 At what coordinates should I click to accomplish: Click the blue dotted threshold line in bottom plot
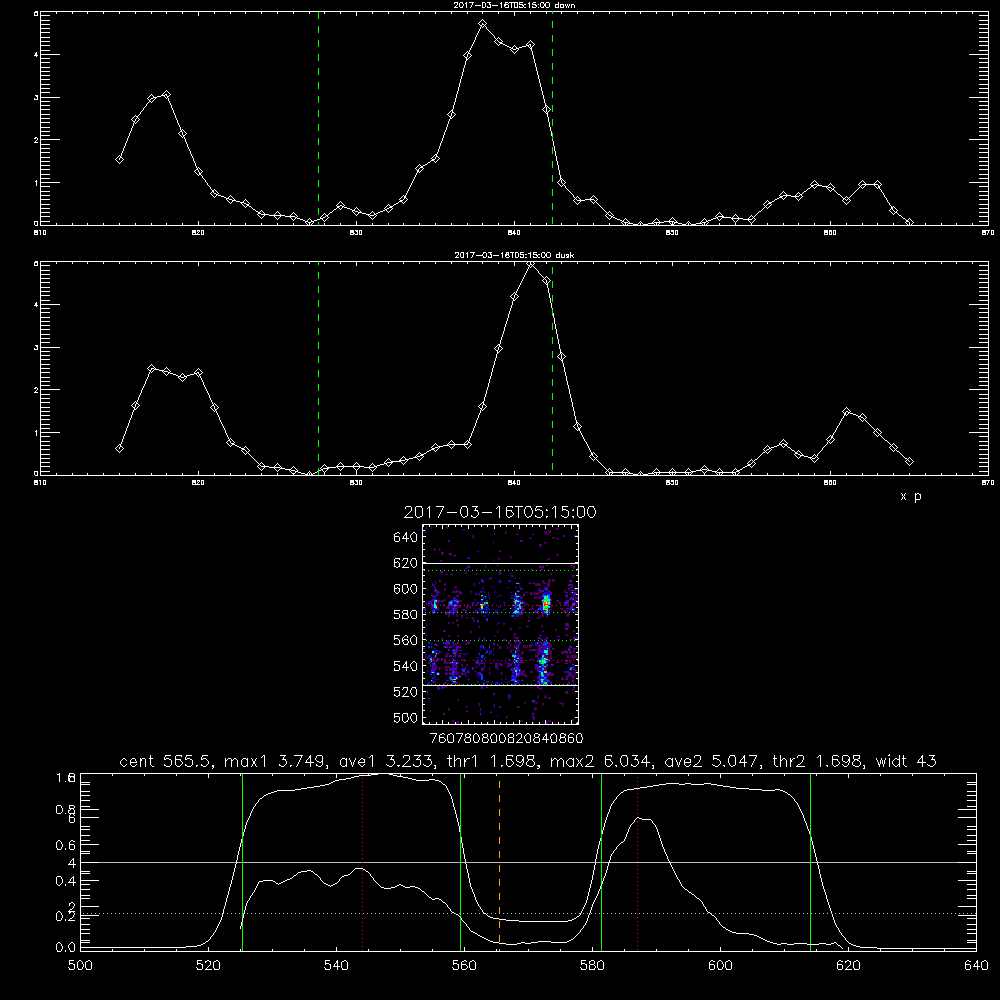528,914
